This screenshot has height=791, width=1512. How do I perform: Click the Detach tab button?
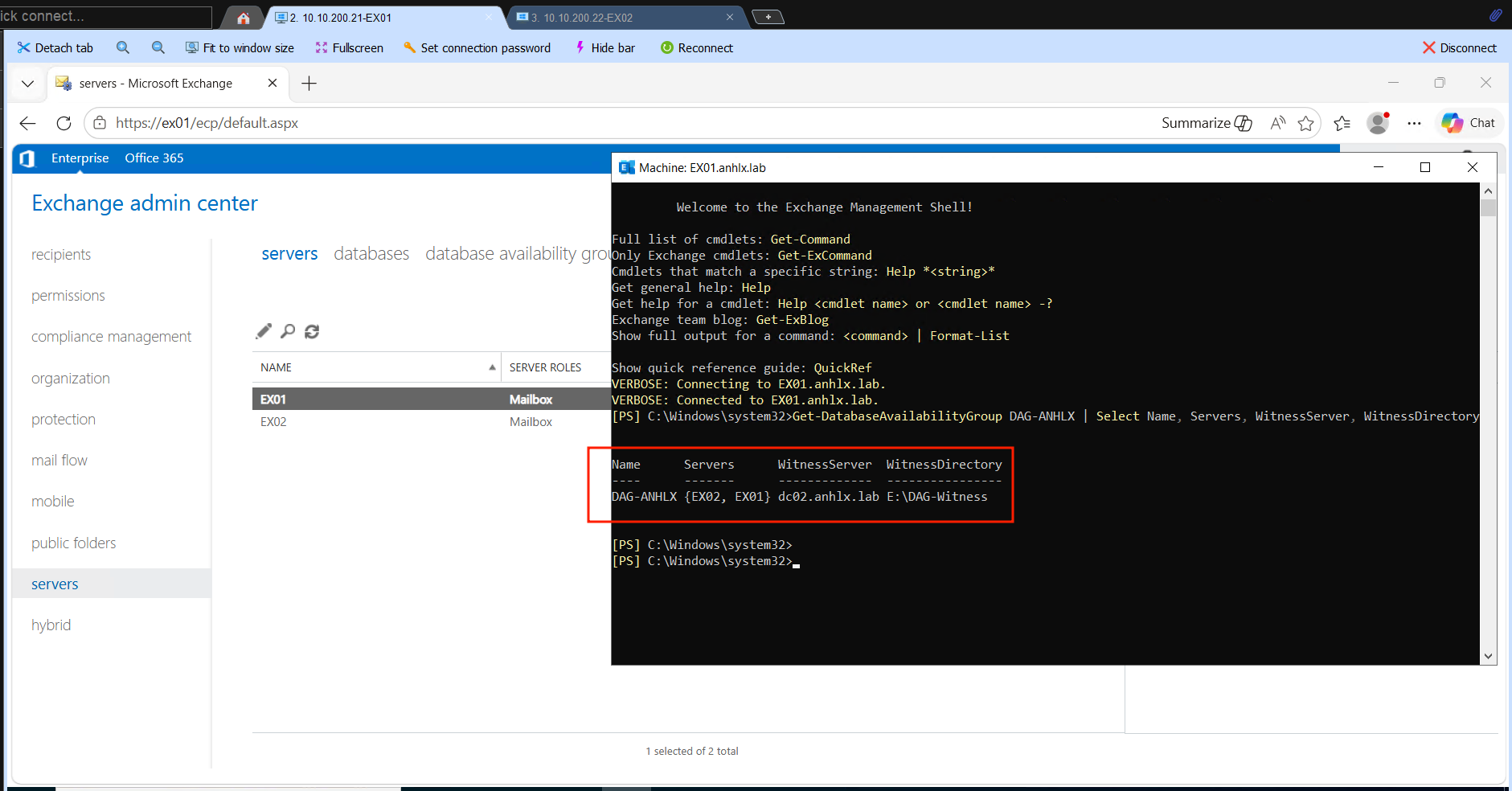click(x=55, y=48)
